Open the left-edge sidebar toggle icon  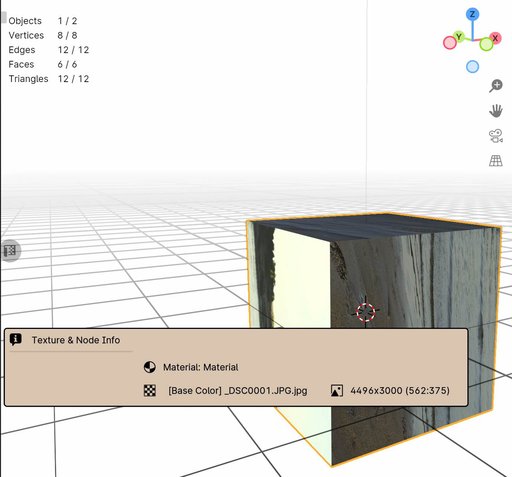click(10, 251)
